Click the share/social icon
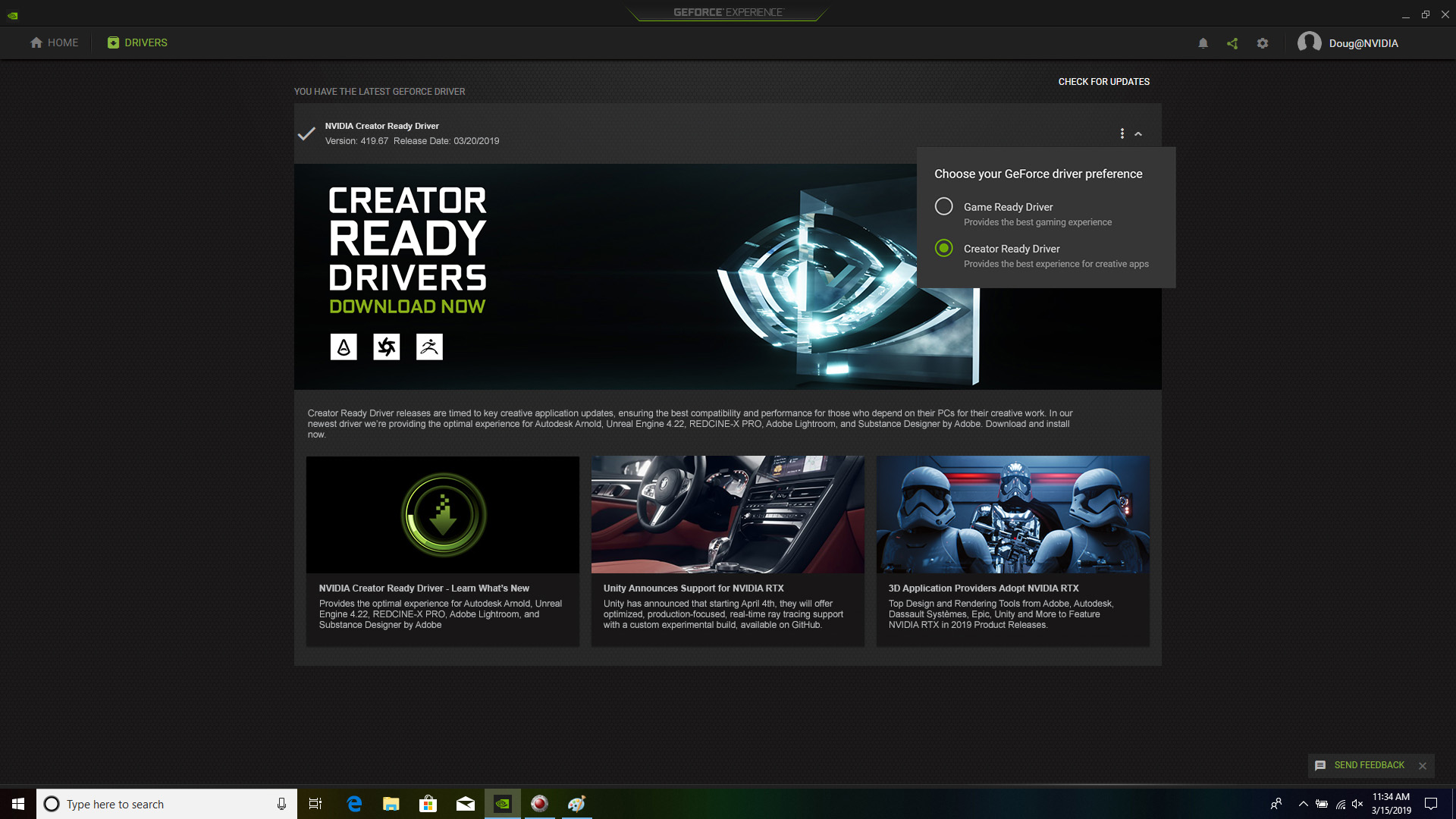The width and height of the screenshot is (1456, 819). [x=1233, y=43]
